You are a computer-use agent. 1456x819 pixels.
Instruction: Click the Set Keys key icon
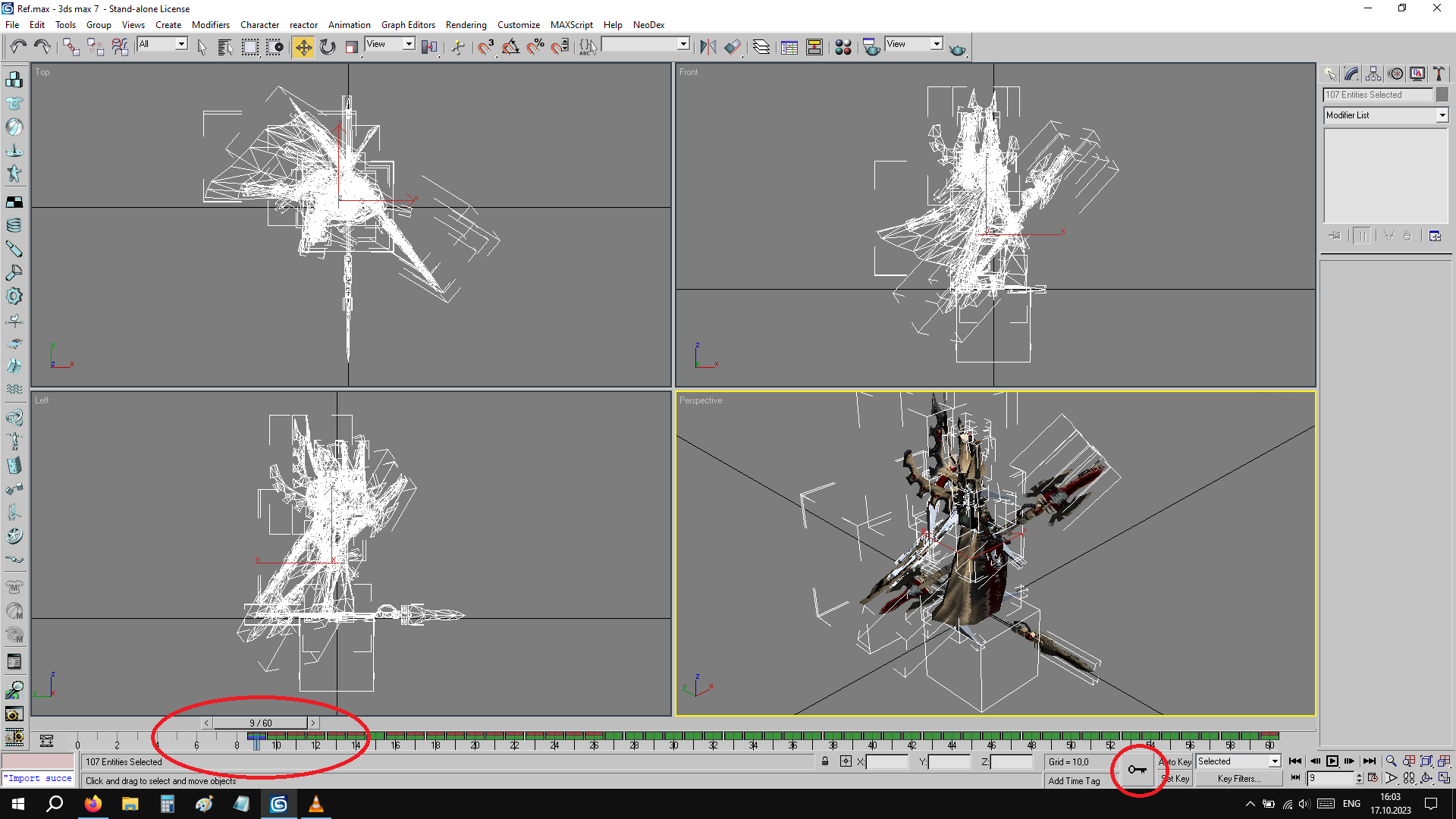click(1137, 770)
